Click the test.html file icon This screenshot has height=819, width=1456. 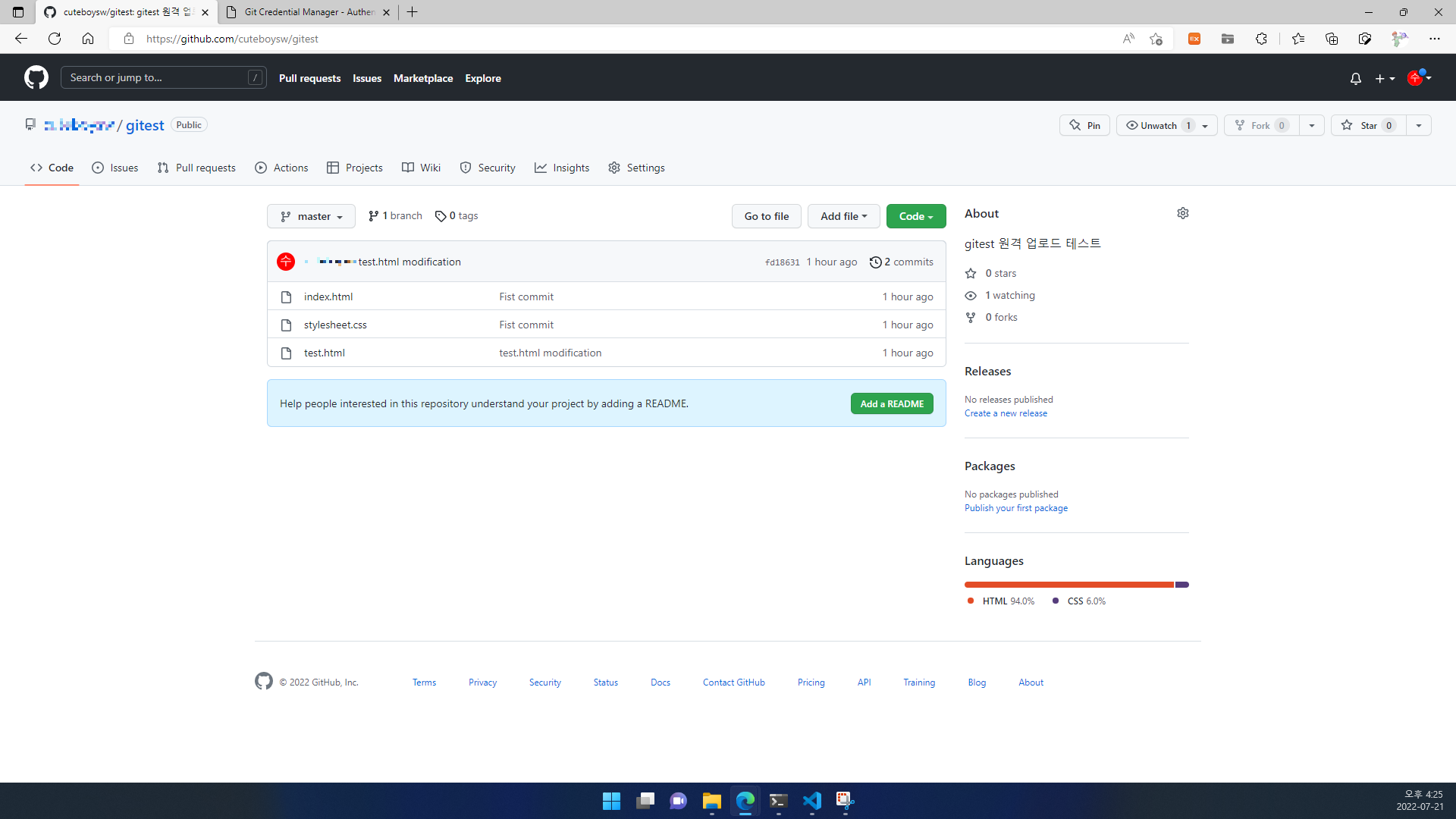[x=286, y=353]
